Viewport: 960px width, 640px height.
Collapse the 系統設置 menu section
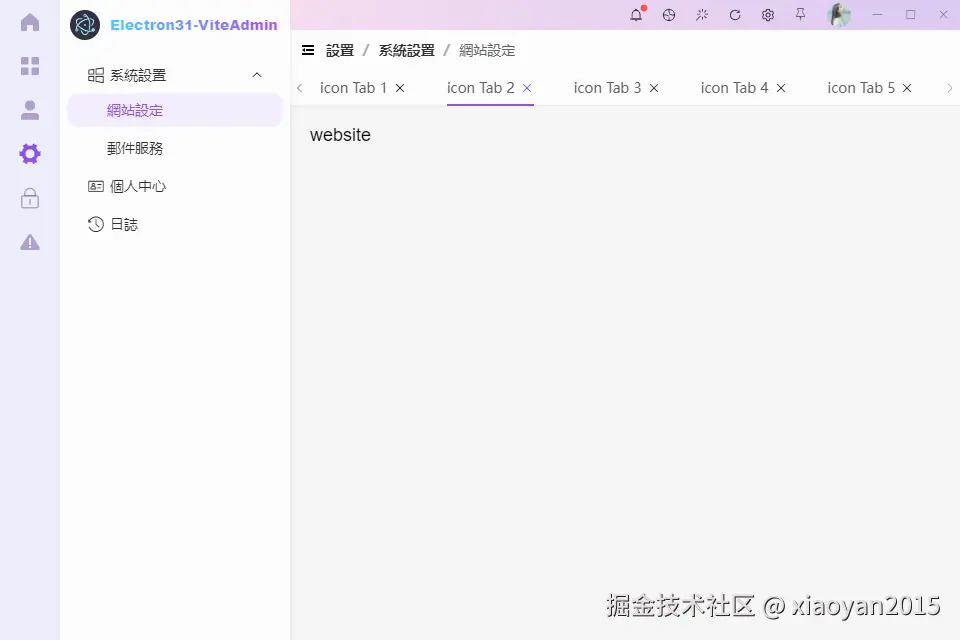point(257,74)
